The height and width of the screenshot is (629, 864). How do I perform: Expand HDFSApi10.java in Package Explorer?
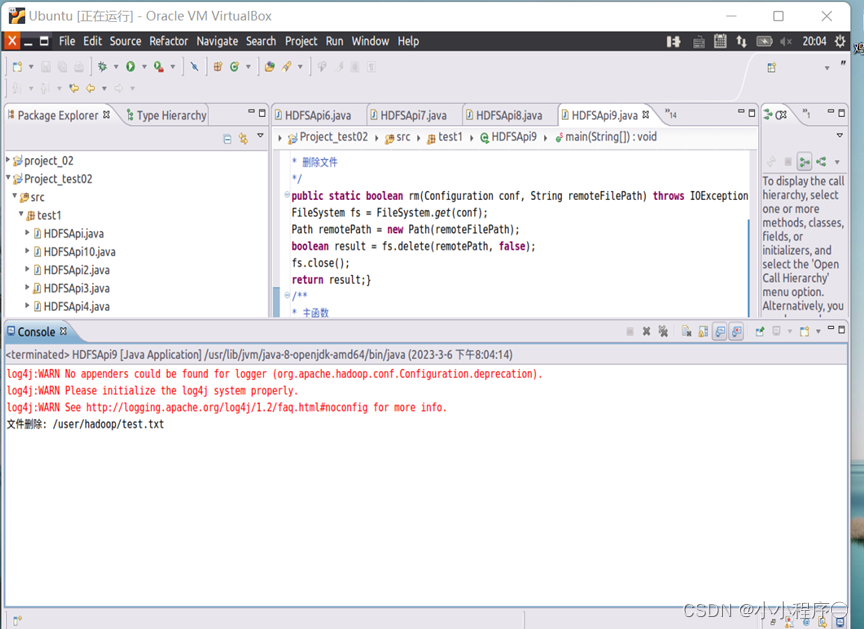click(x=28, y=252)
